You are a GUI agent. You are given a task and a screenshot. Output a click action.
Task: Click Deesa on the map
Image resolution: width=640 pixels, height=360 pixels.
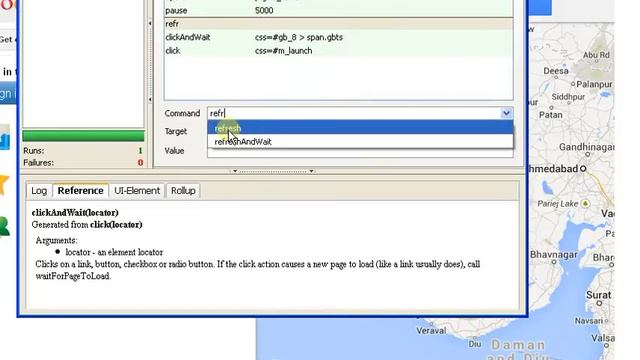(x=556, y=71)
